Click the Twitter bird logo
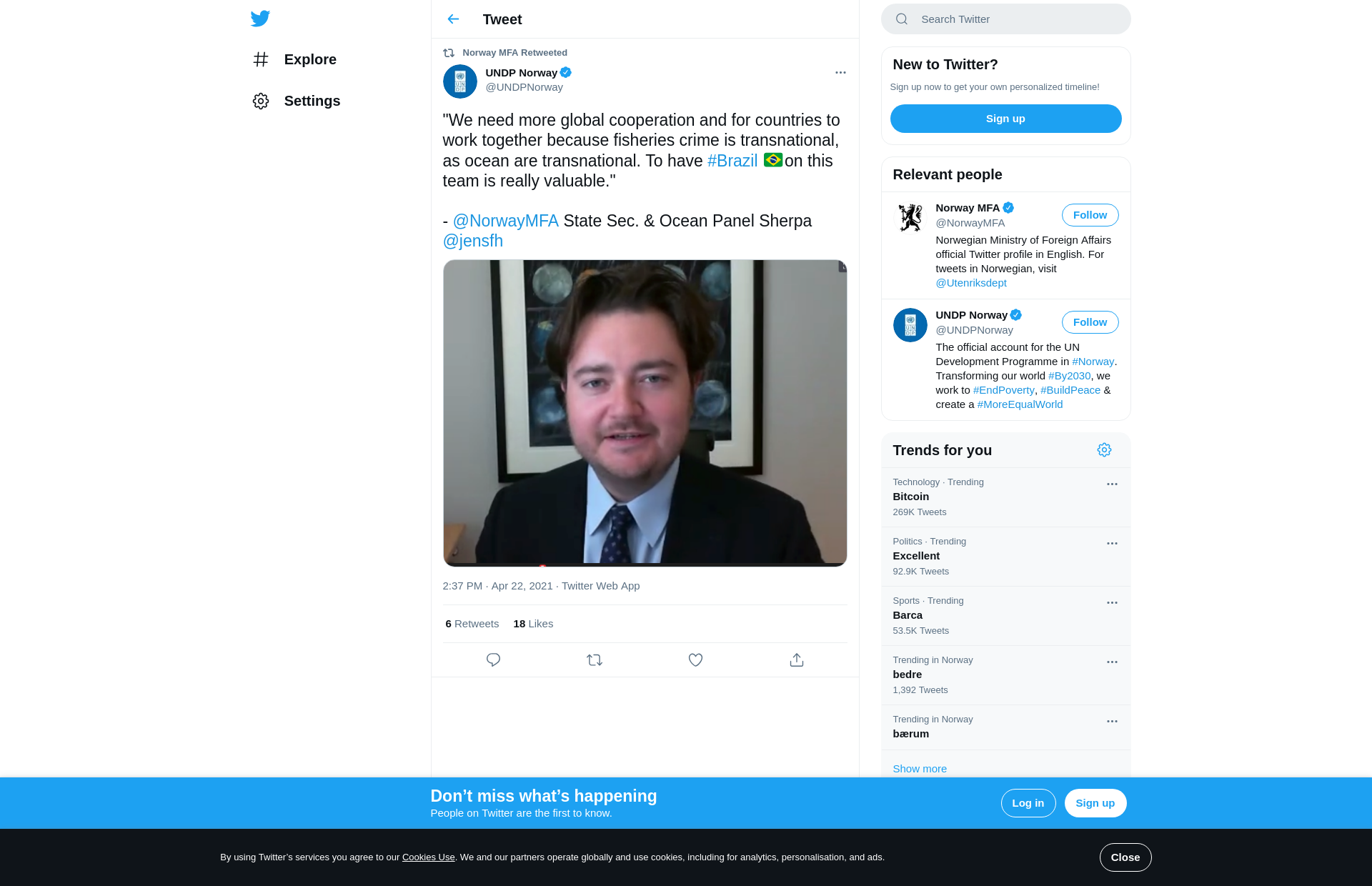The height and width of the screenshot is (886, 1372). tap(260, 19)
